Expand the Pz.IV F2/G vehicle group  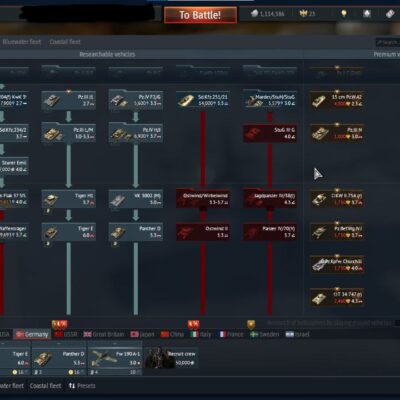tap(136, 100)
